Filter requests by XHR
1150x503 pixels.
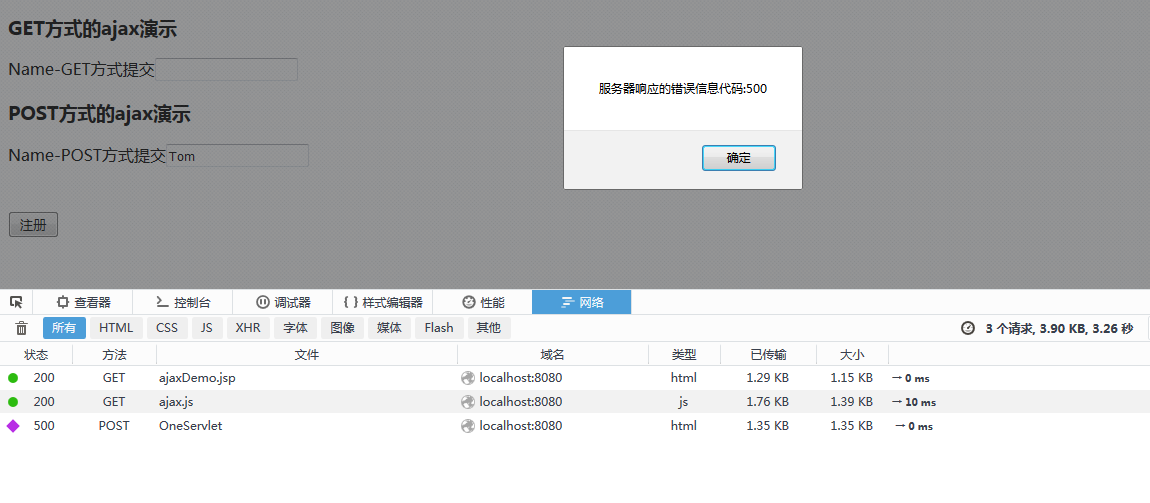coord(248,328)
